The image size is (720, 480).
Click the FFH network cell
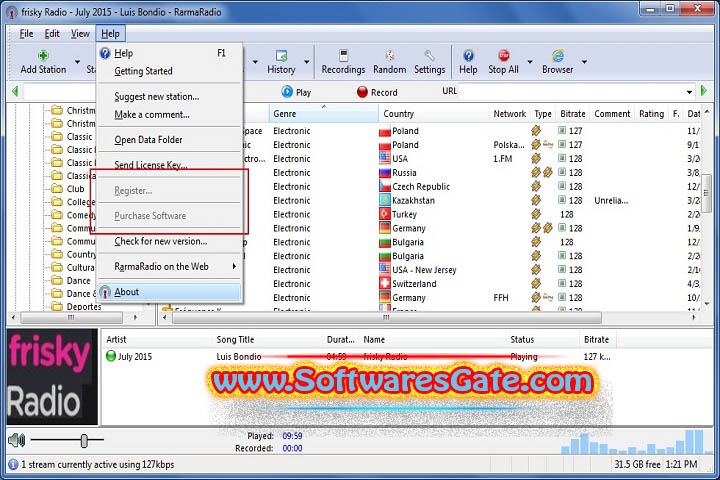tap(501, 298)
